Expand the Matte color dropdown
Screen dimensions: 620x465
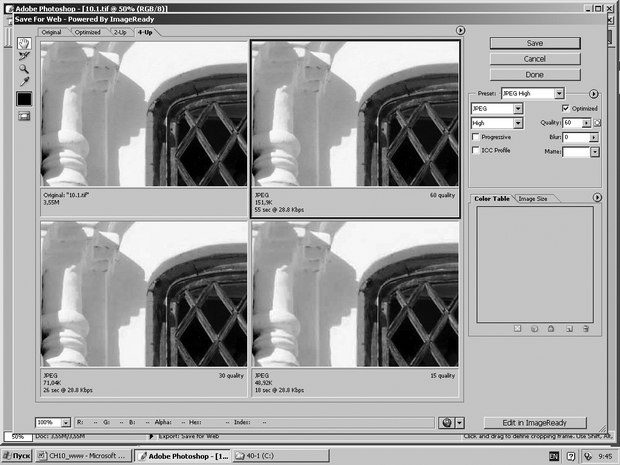click(595, 152)
